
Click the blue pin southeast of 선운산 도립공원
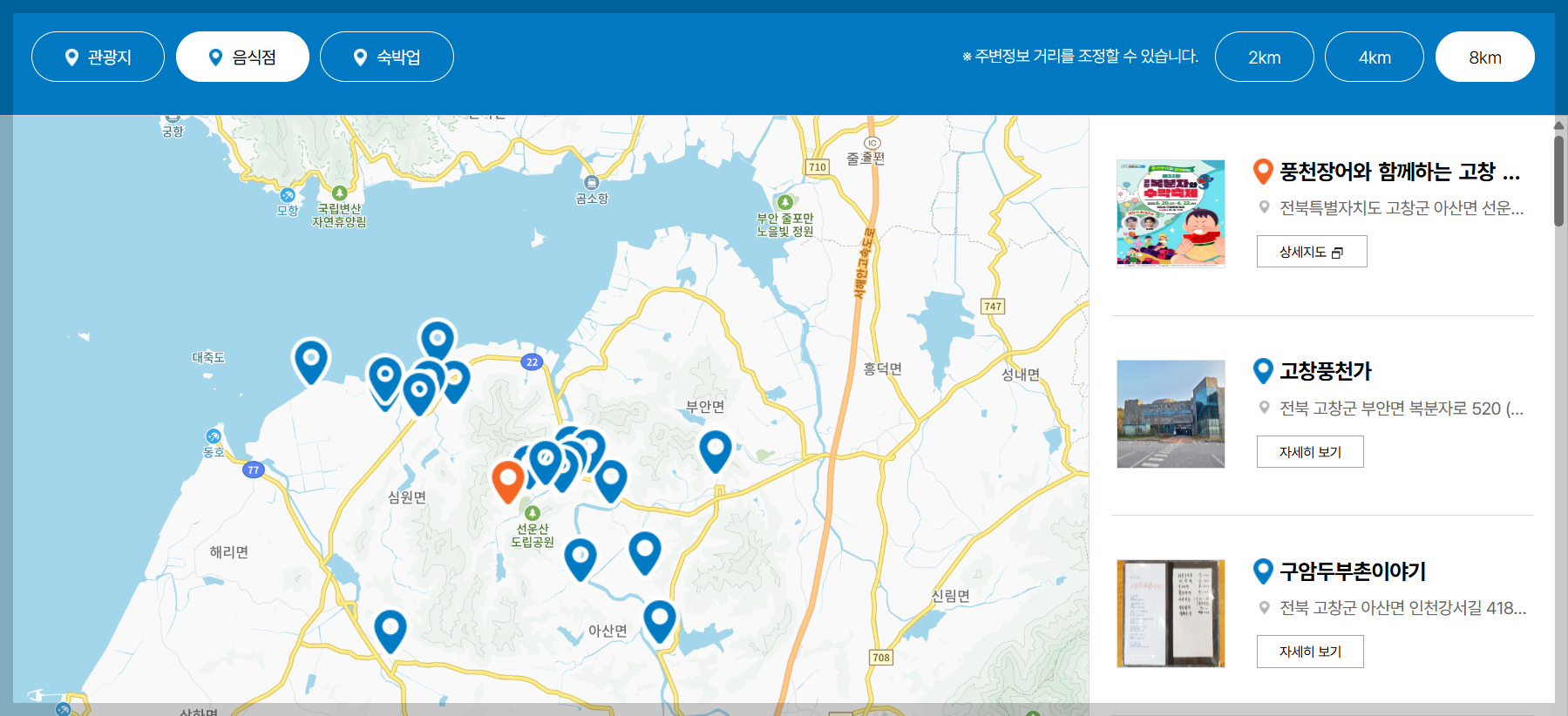645,552
